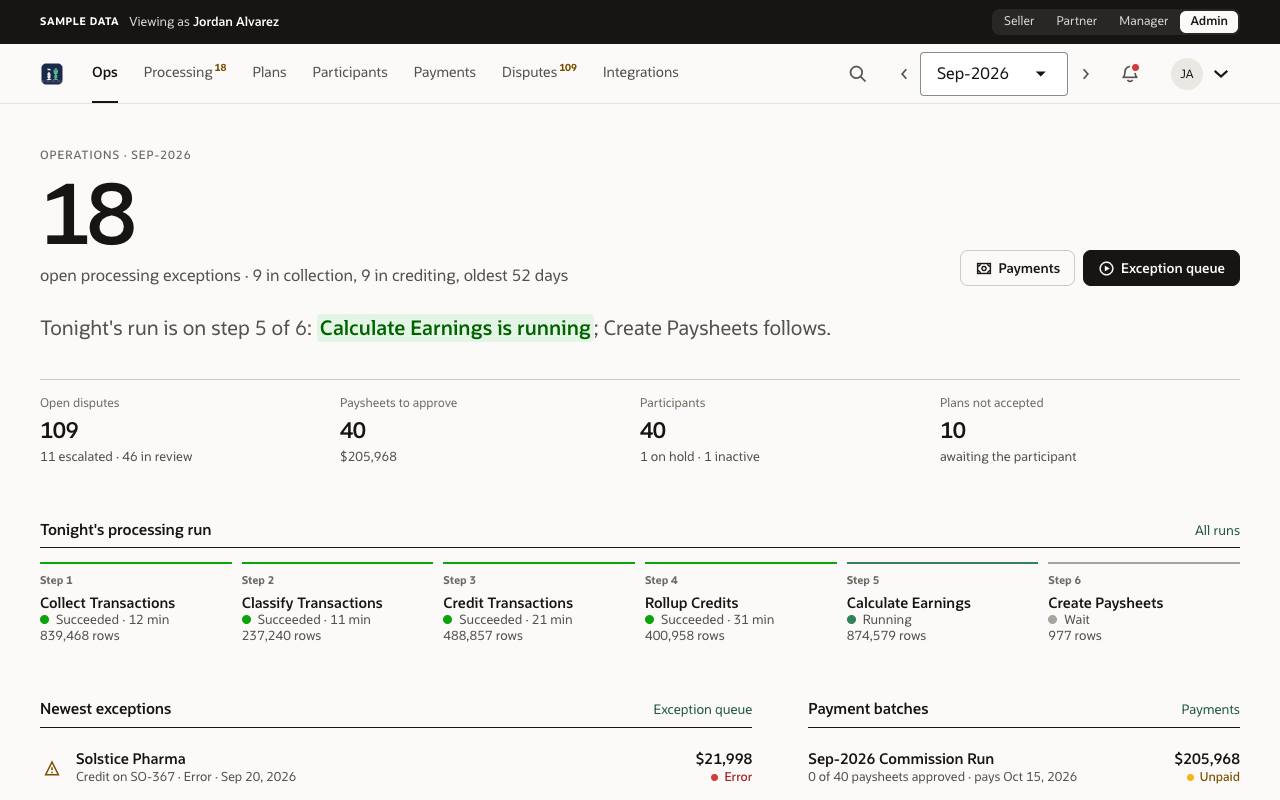Image resolution: width=1280 pixels, height=800 pixels.
Task: Select Step 5 Calculate Earnings
Action: [x=942, y=604]
